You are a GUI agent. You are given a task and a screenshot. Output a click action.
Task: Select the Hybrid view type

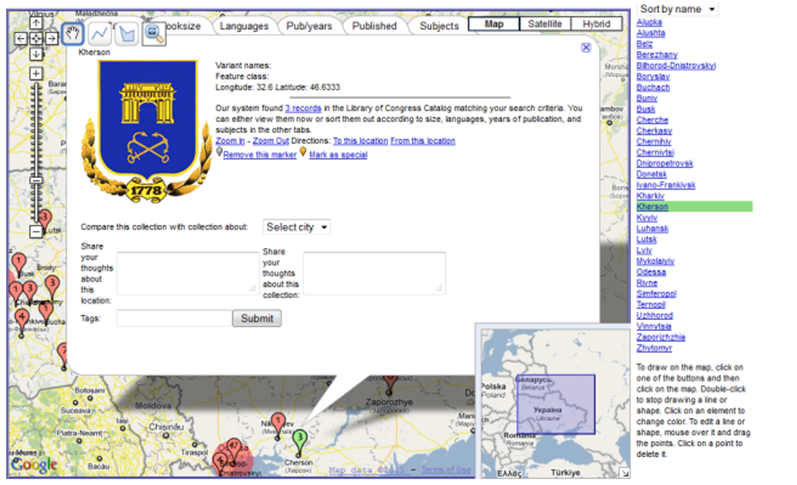tap(596, 24)
